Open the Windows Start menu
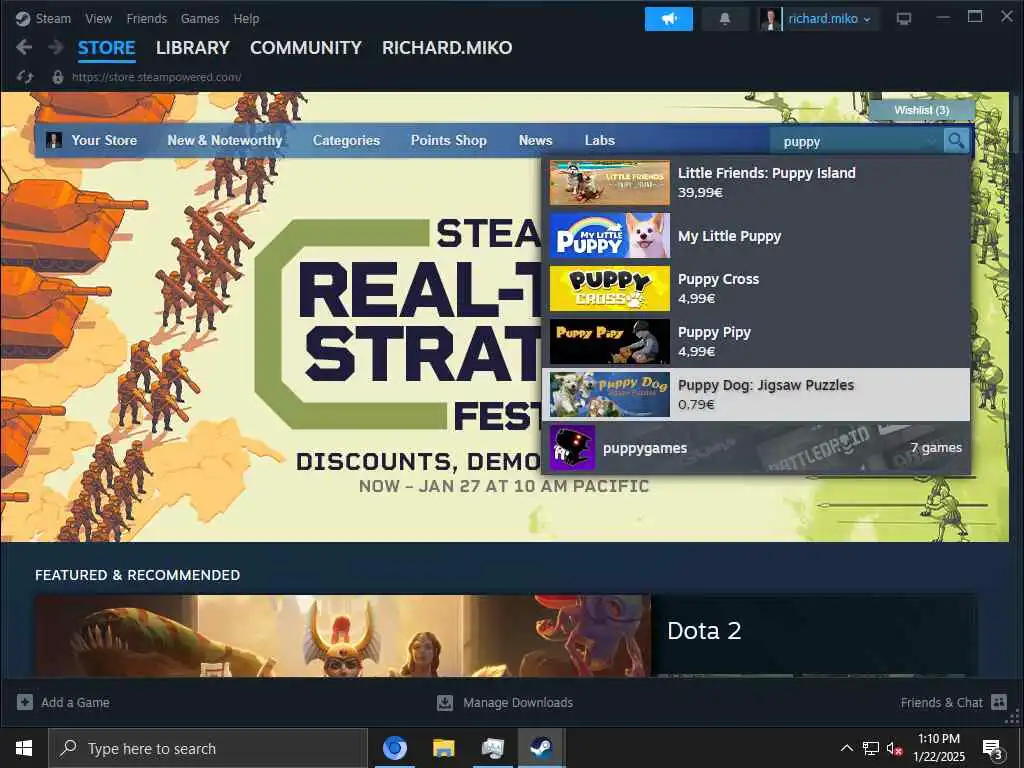The height and width of the screenshot is (768, 1024). coord(24,748)
